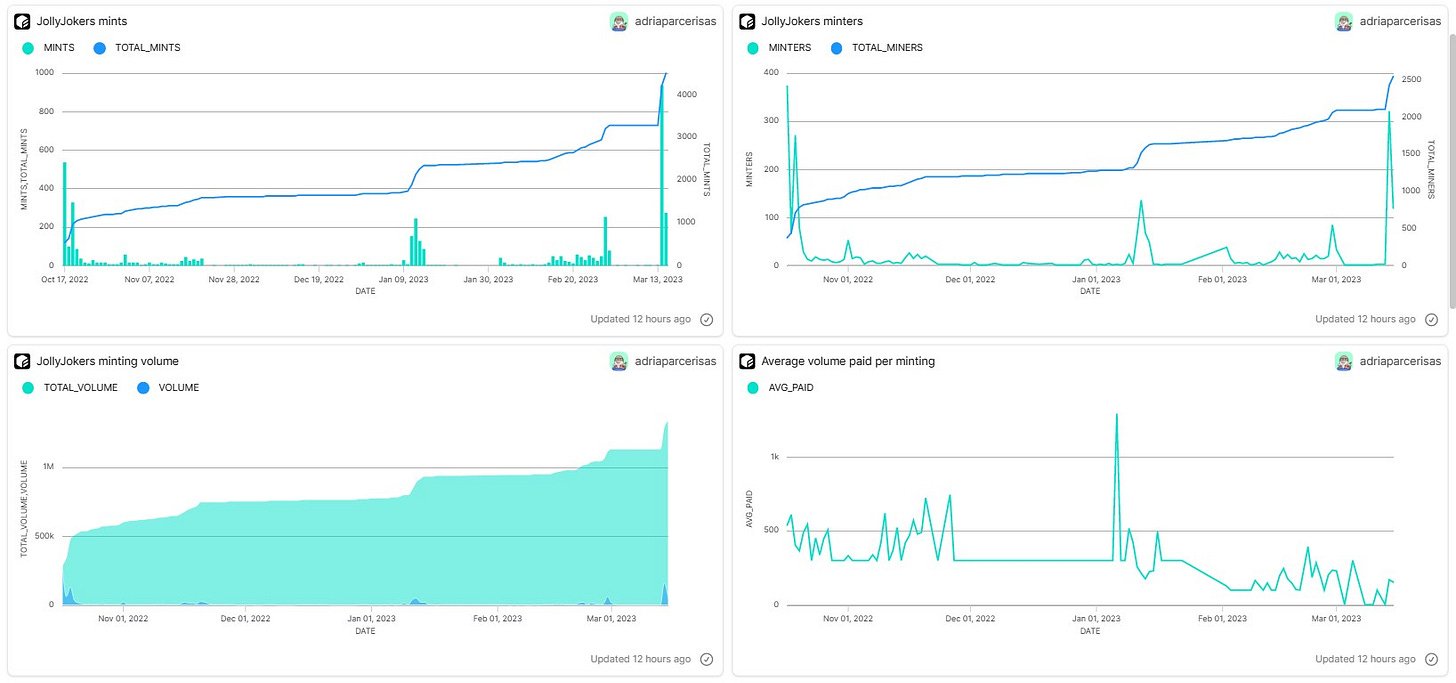Click the check status icon on JollyJokers minters card
This screenshot has height=683, width=1456.
pyautogui.click(x=1431, y=319)
